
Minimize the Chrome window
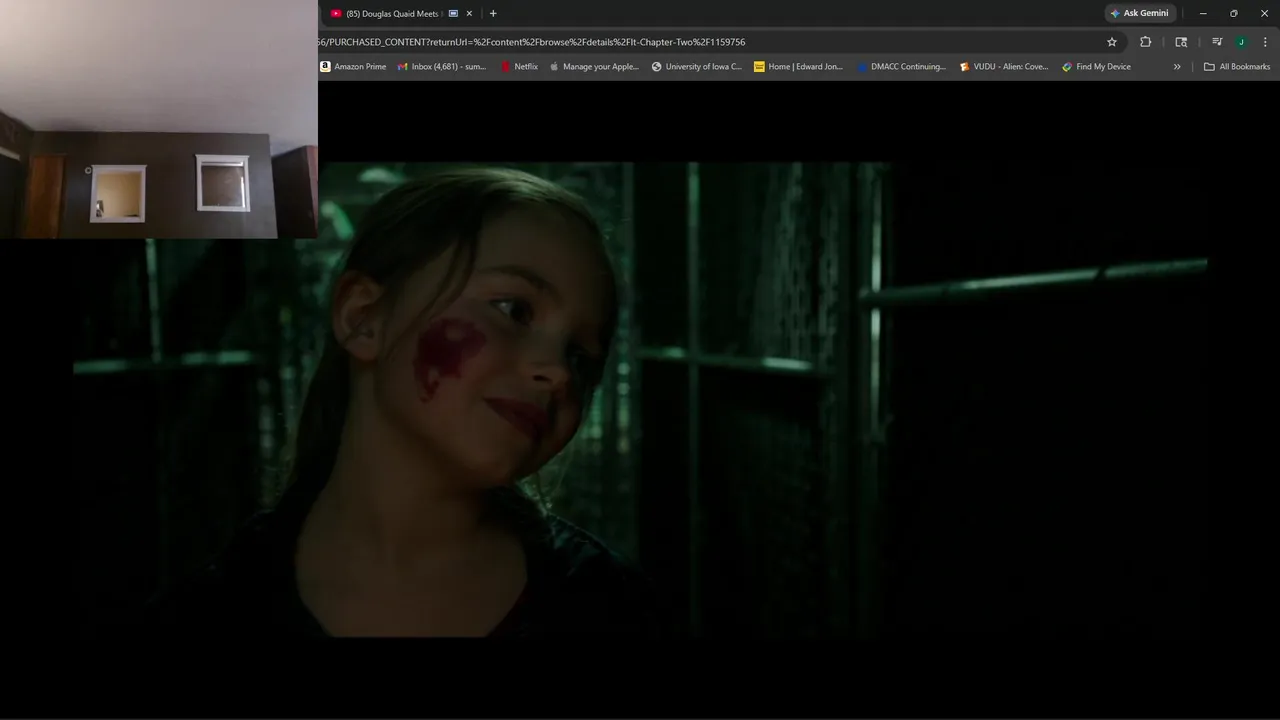[x=1203, y=14]
